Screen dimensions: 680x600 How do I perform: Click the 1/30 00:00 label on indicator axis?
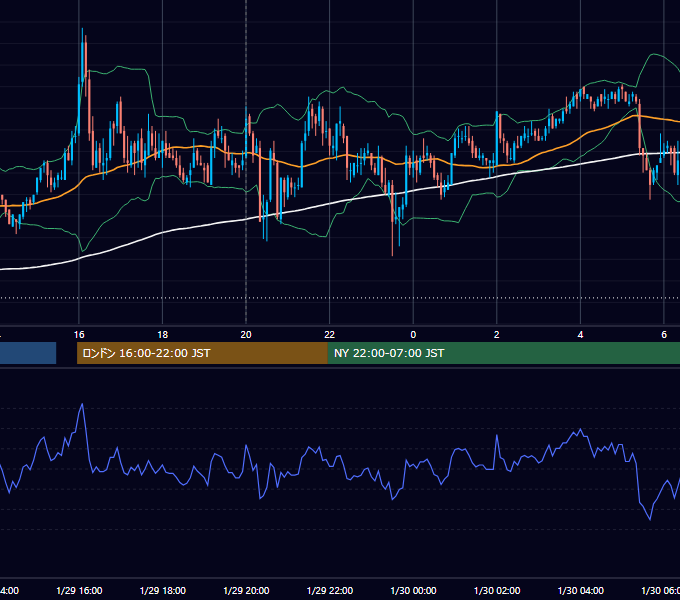[413, 590]
